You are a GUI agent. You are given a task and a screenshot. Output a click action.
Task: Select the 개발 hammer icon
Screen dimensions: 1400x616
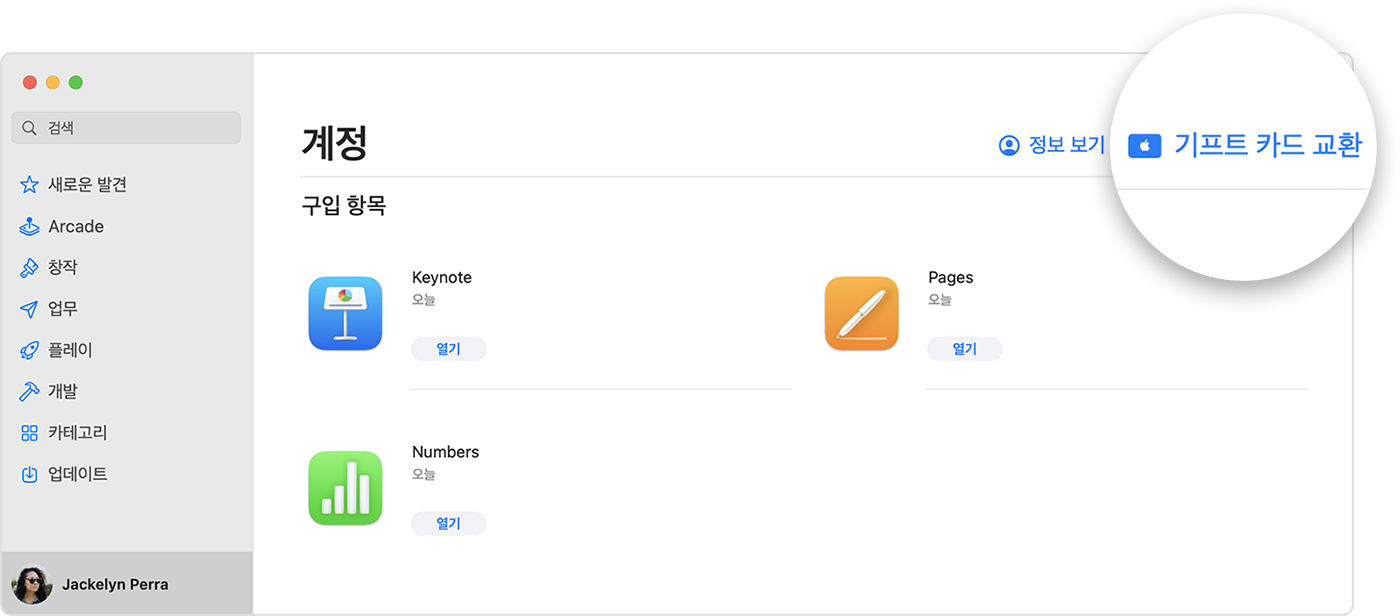click(x=29, y=392)
